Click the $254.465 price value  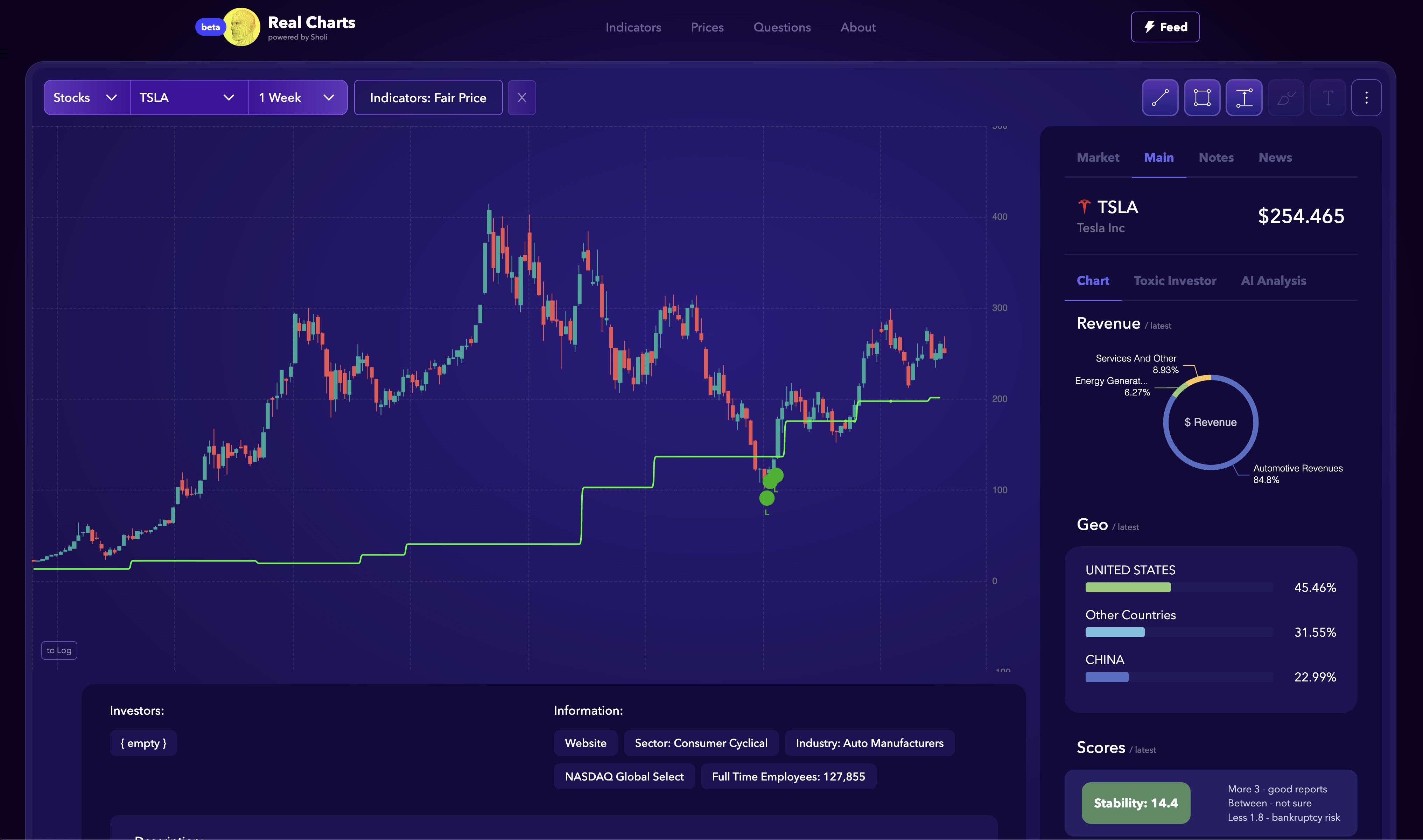tap(1301, 216)
